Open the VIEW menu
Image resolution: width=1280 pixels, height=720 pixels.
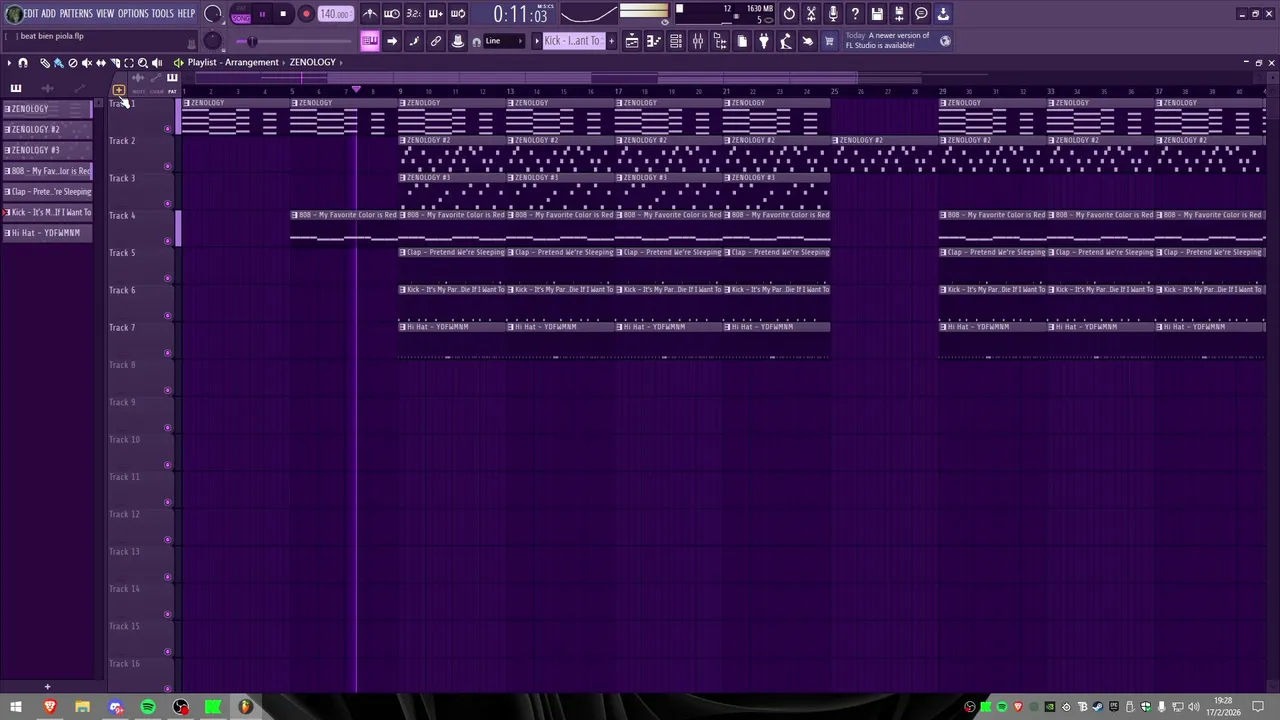tap(105, 14)
